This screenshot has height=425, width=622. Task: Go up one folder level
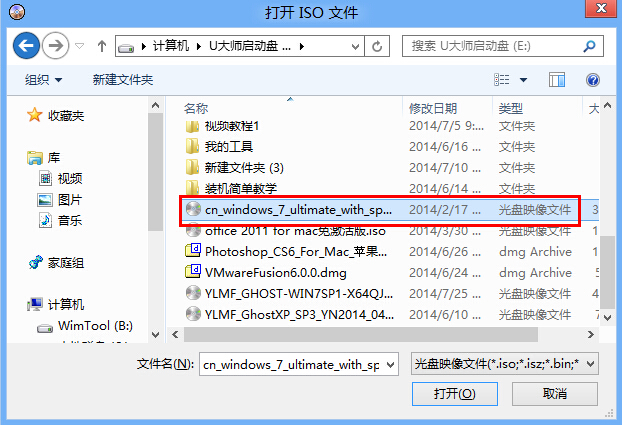102,46
